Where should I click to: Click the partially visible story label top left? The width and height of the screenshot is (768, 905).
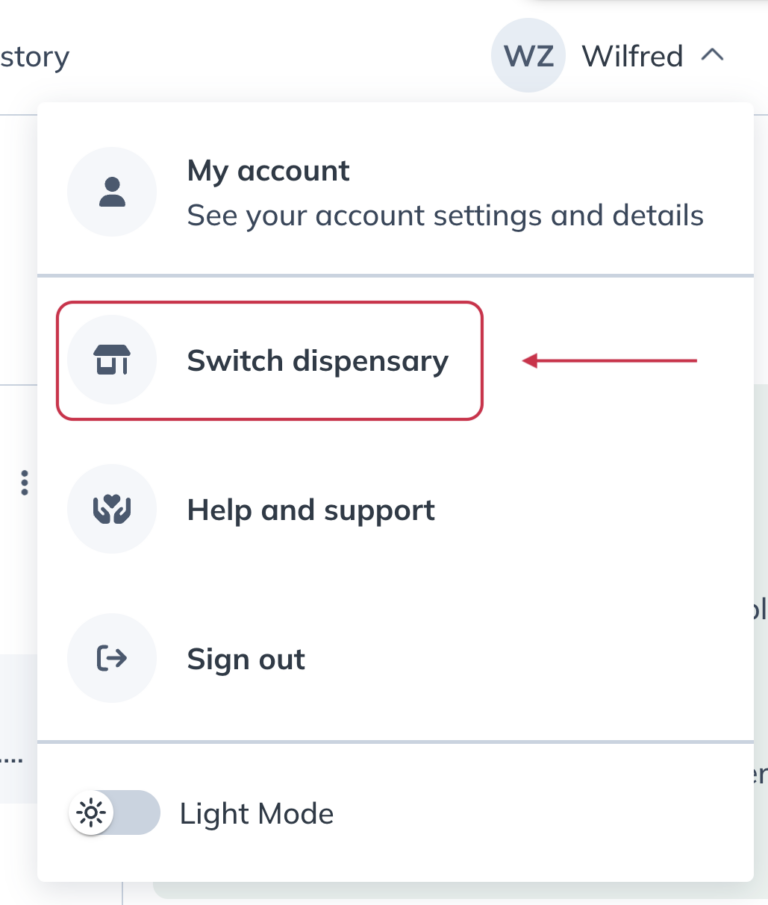coord(34,56)
